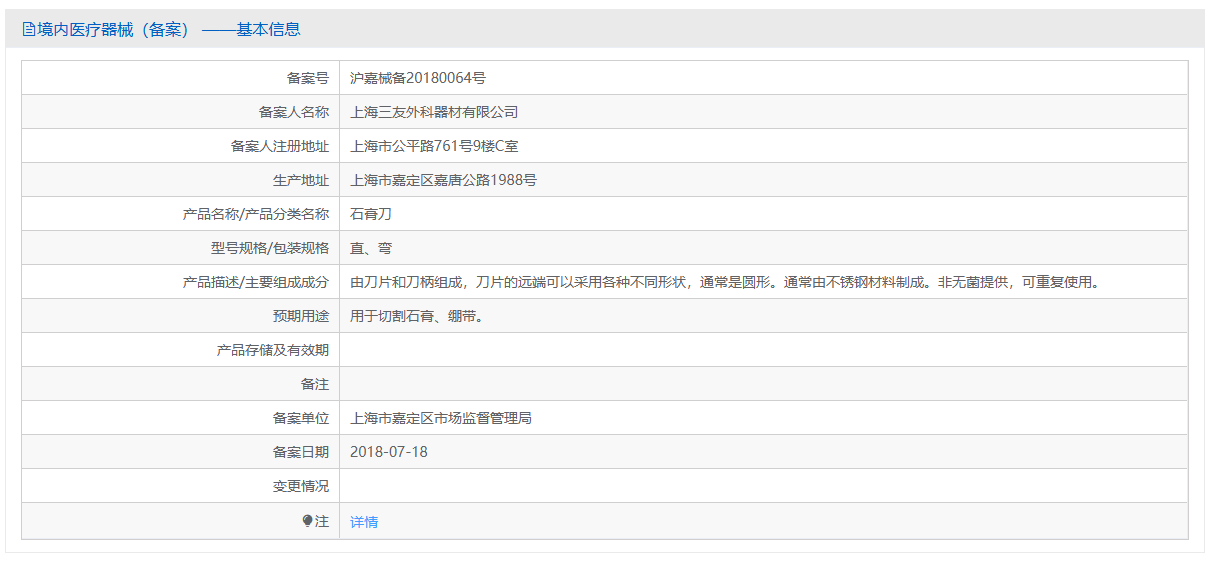Open the 详情 link
This screenshot has width=1214, height=561.
point(364,522)
